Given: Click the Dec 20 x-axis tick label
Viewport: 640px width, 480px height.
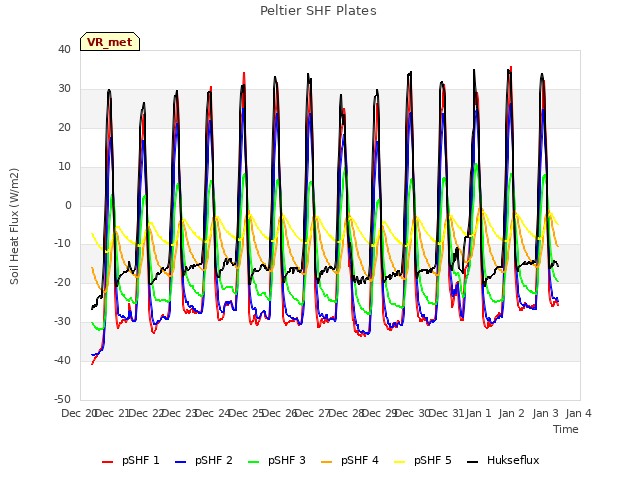Looking at the screenshot, I should (x=79, y=413).
